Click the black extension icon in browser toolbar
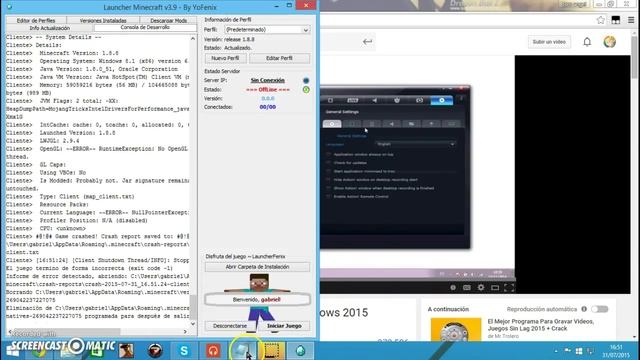The height and width of the screenshot is (360, 640). pyautogui.click(x=616, y=20)
